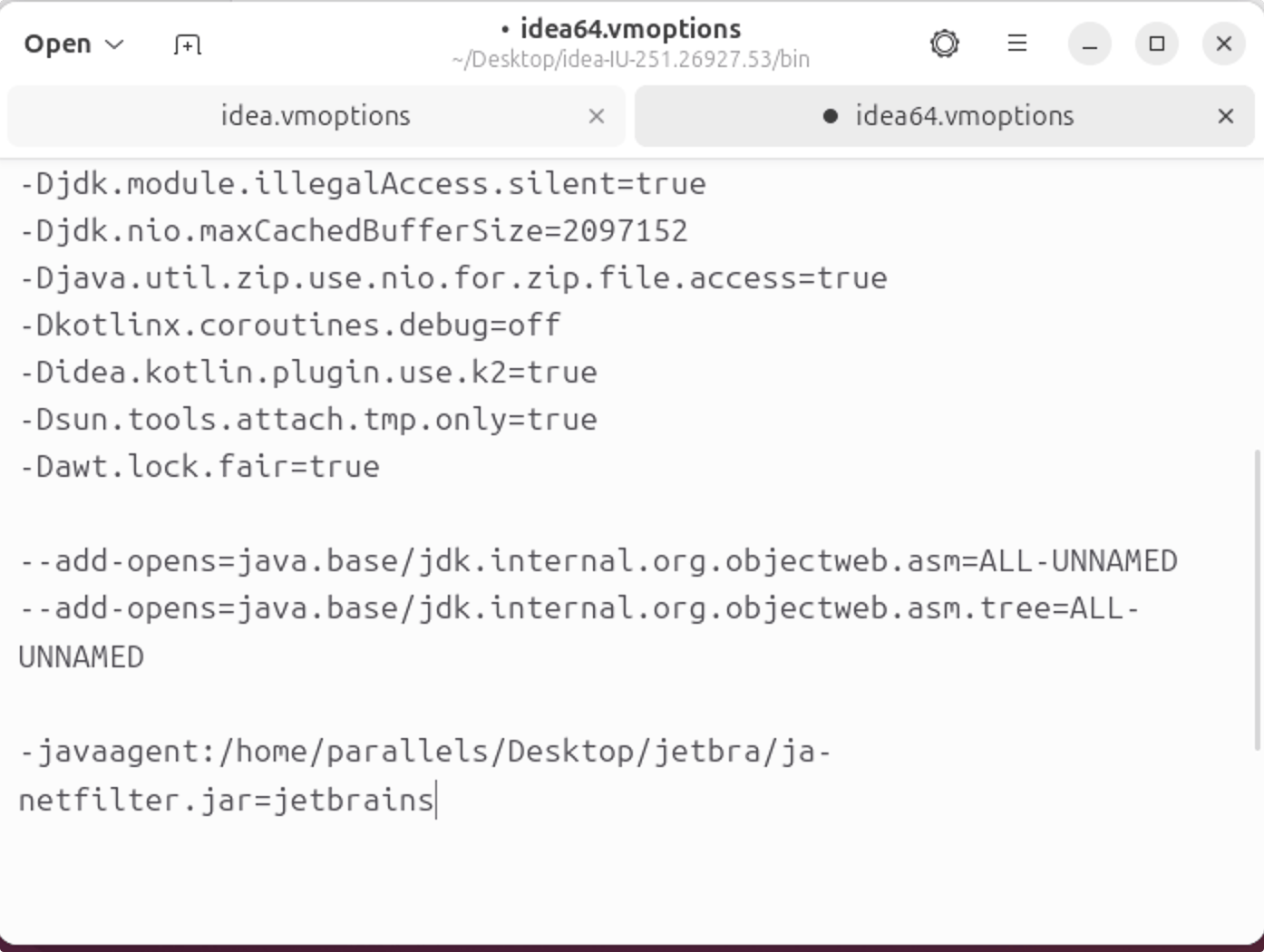Image resolution: width=1264 pixels, height=952 pixels.
Task: Click the window title idea64.vmoptions in header
Action: coord(630,29)
